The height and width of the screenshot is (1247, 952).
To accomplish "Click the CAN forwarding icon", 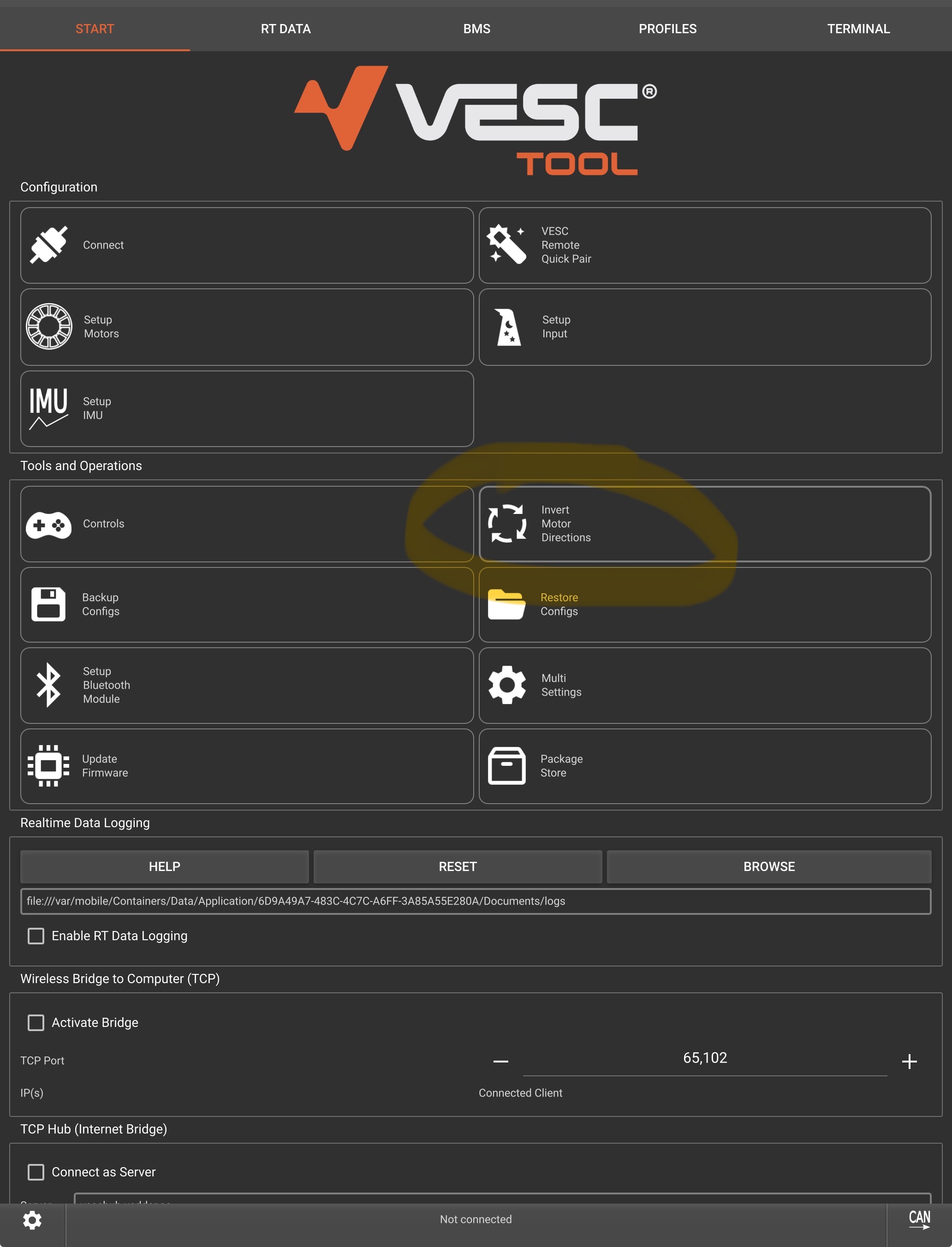I will [x=919, y=1220].
